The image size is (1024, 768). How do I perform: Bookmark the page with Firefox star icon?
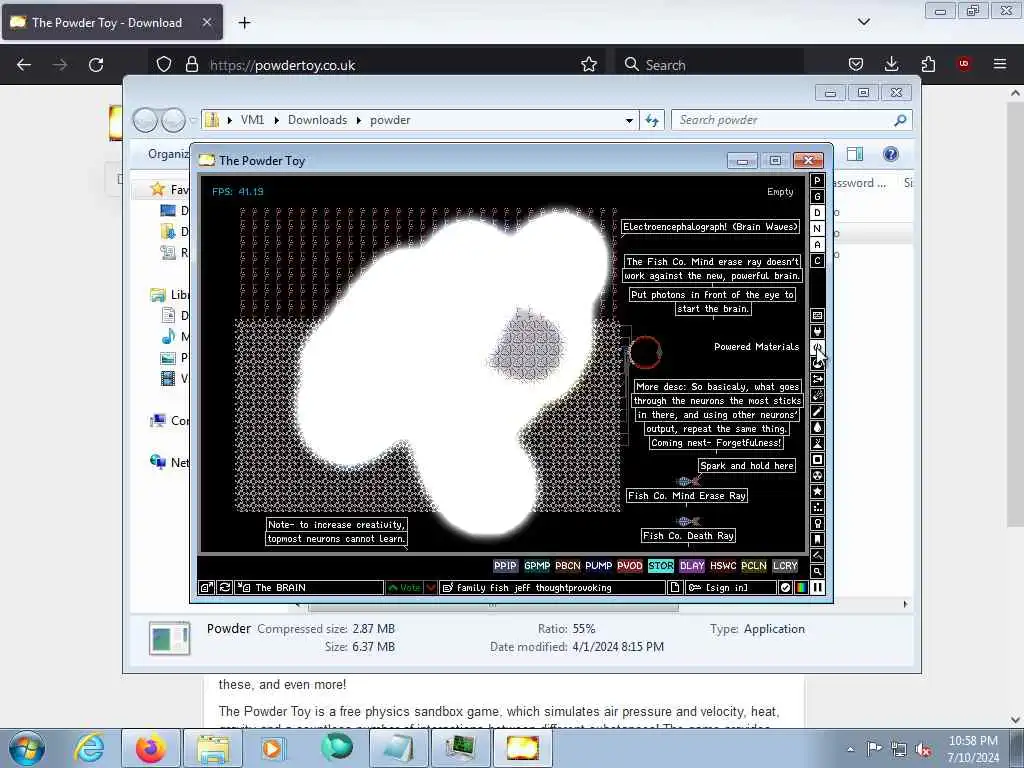click(589, 65)
